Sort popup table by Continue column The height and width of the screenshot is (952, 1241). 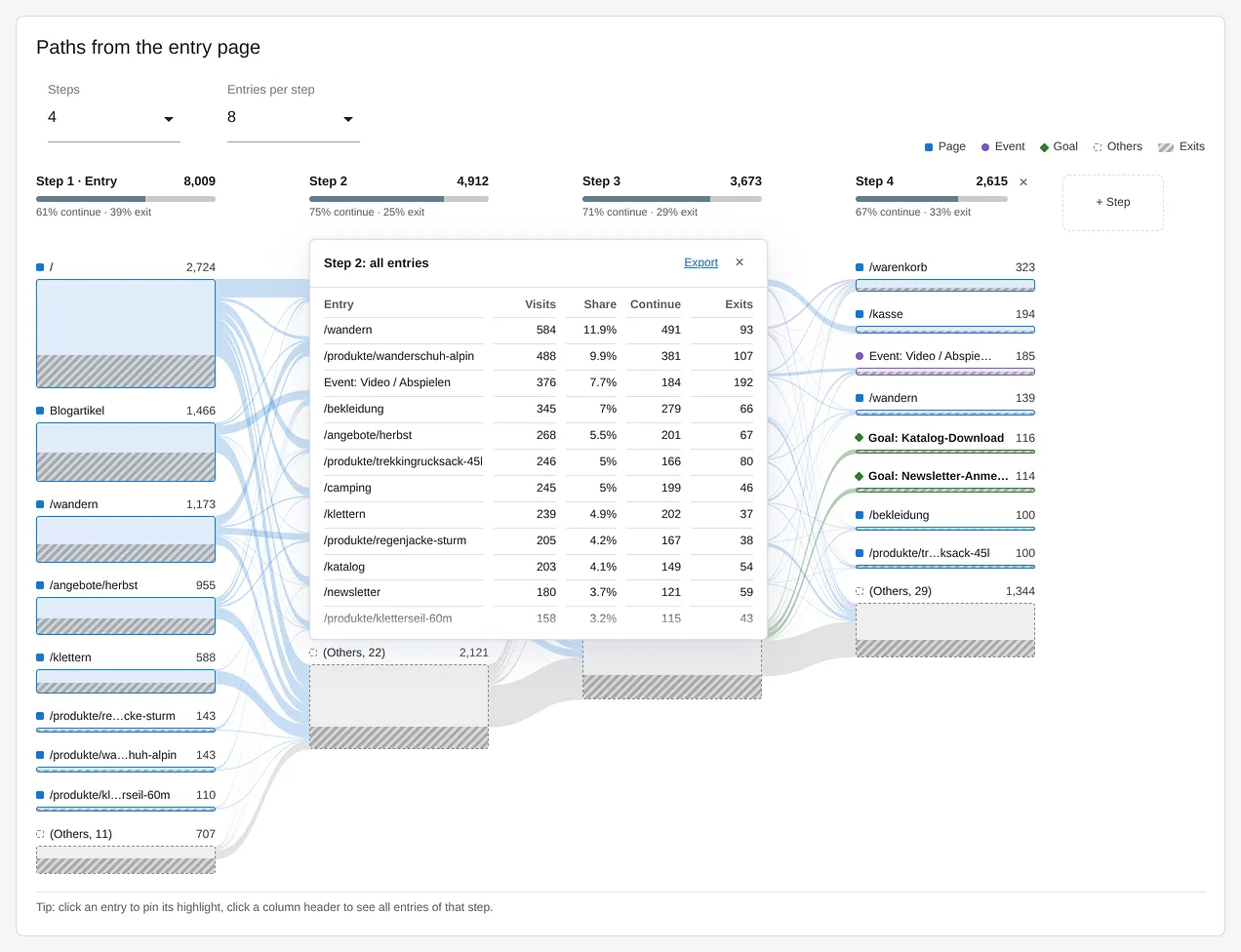(655, 304)
